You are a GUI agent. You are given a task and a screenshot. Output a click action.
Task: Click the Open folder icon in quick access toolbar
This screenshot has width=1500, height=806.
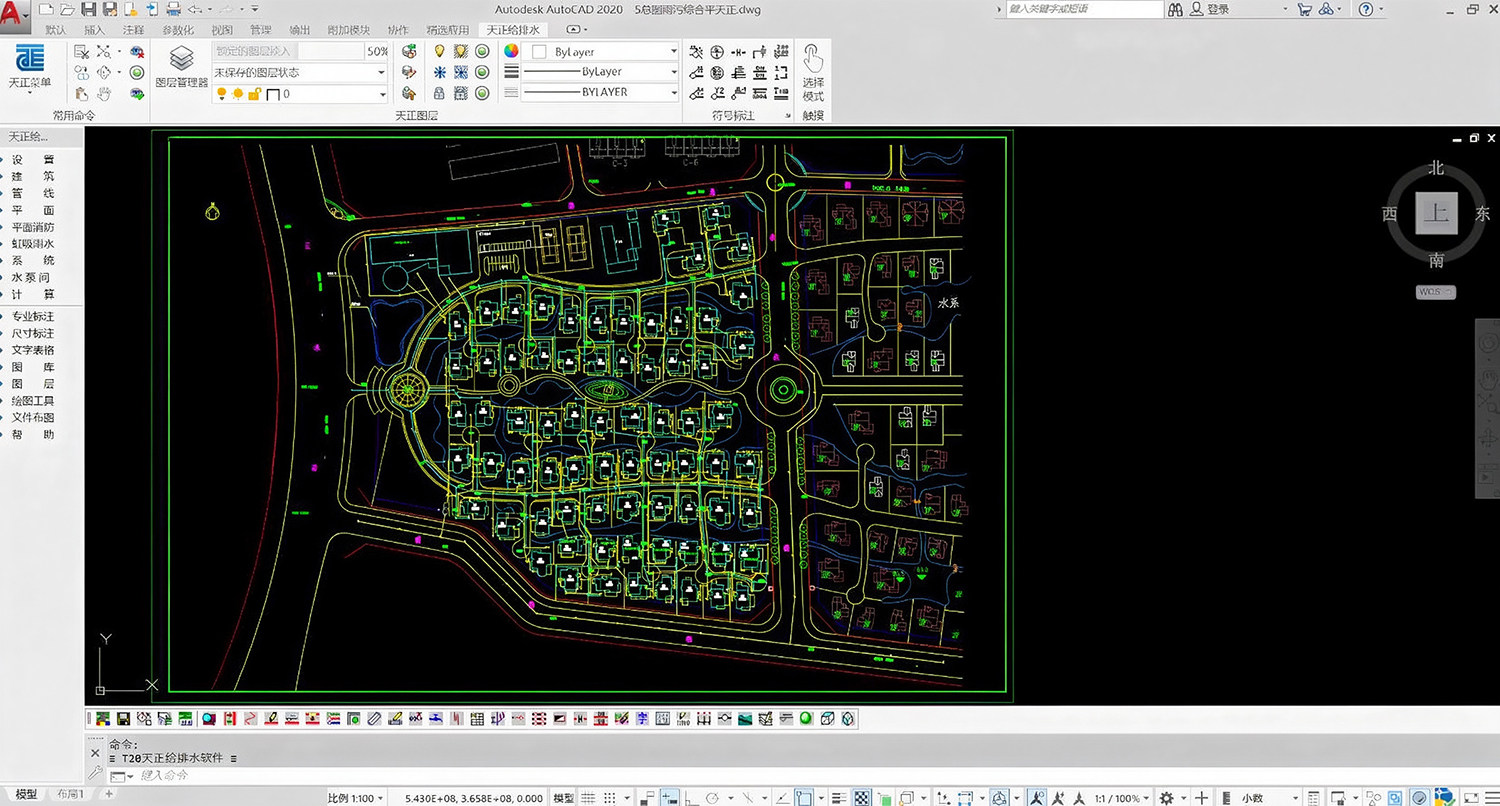pyautogui.click(x=68, y=9)
